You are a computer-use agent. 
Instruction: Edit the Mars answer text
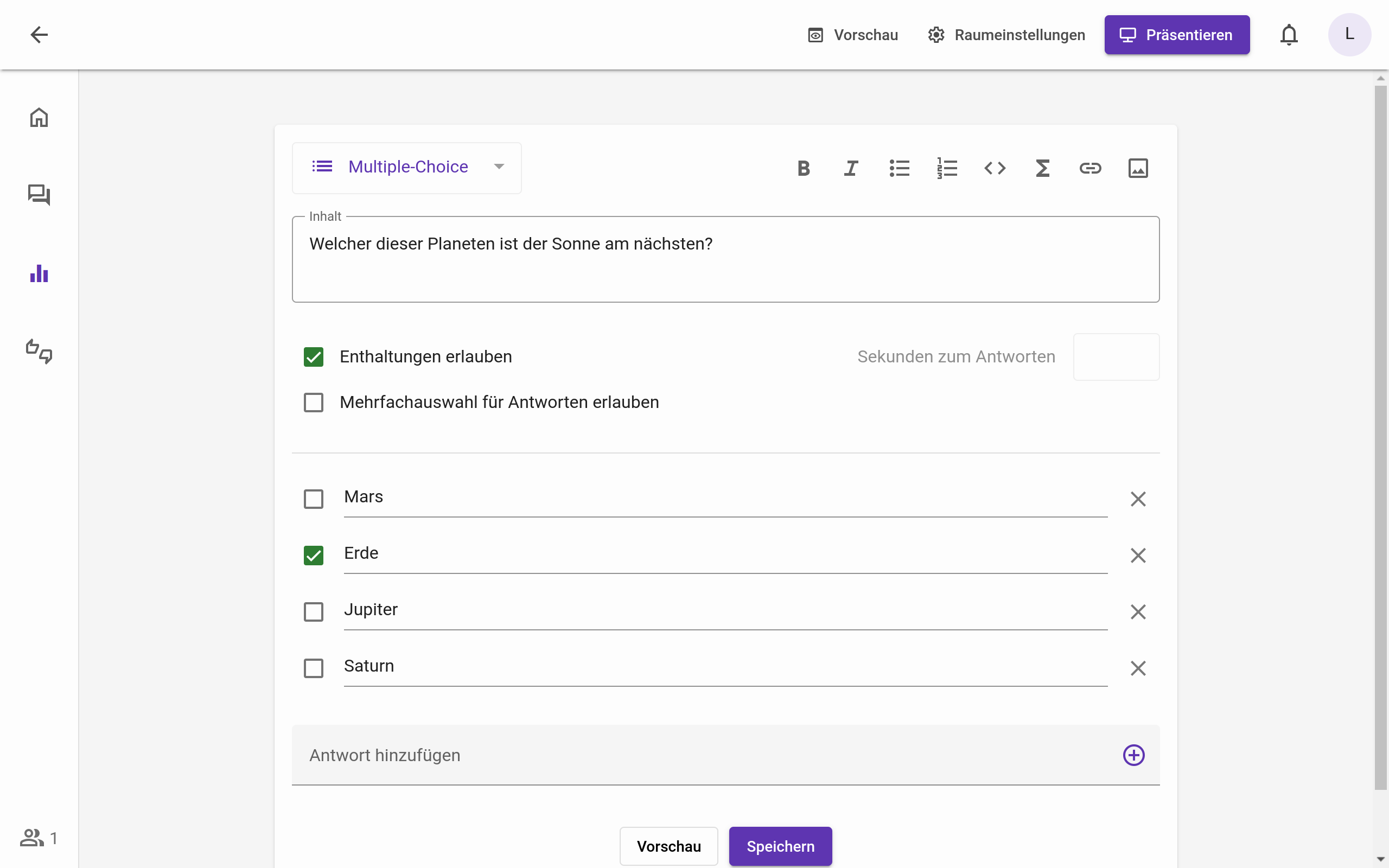tap(725, 497)
